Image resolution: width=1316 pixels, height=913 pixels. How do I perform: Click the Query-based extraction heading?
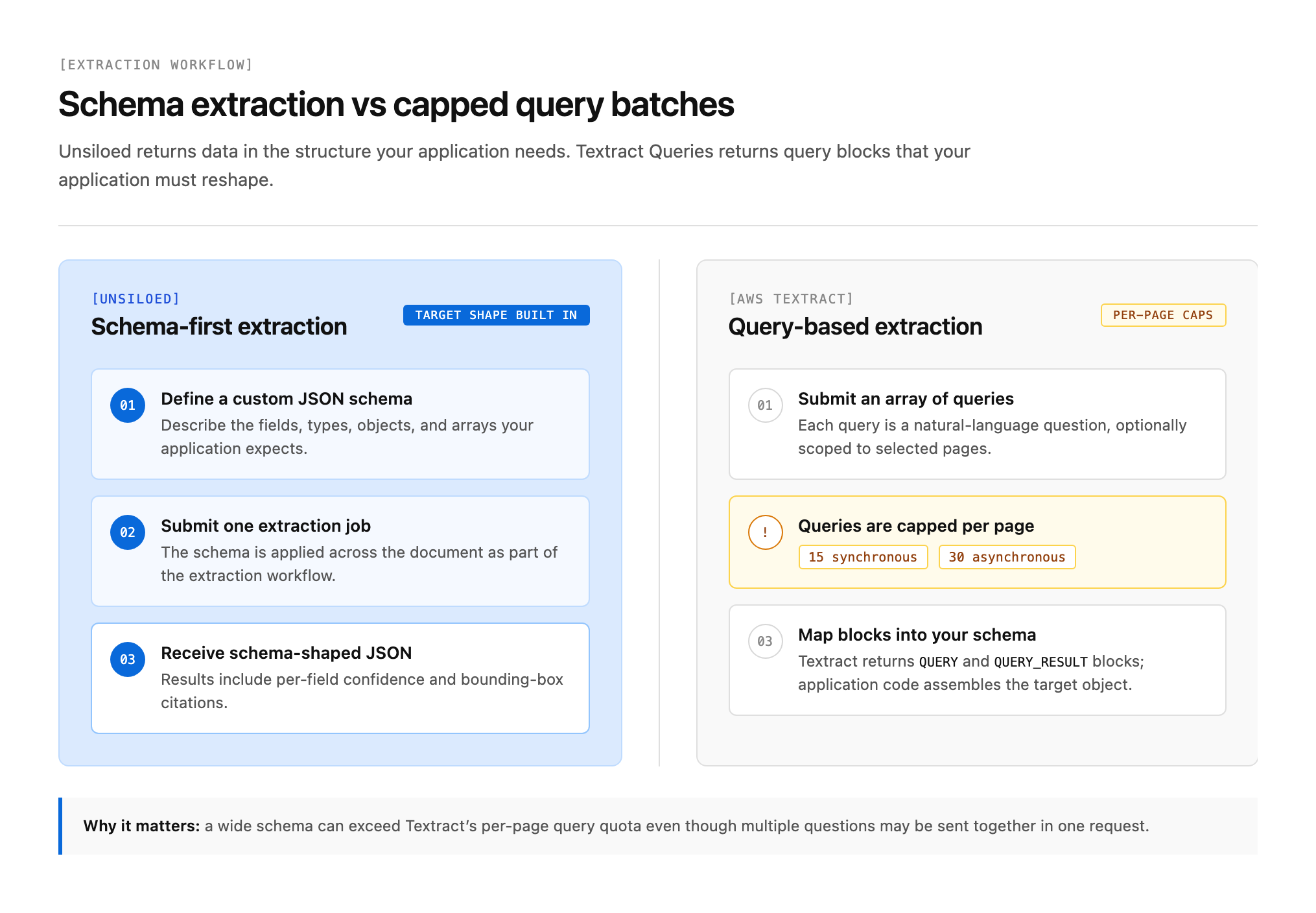click(856, 327)
